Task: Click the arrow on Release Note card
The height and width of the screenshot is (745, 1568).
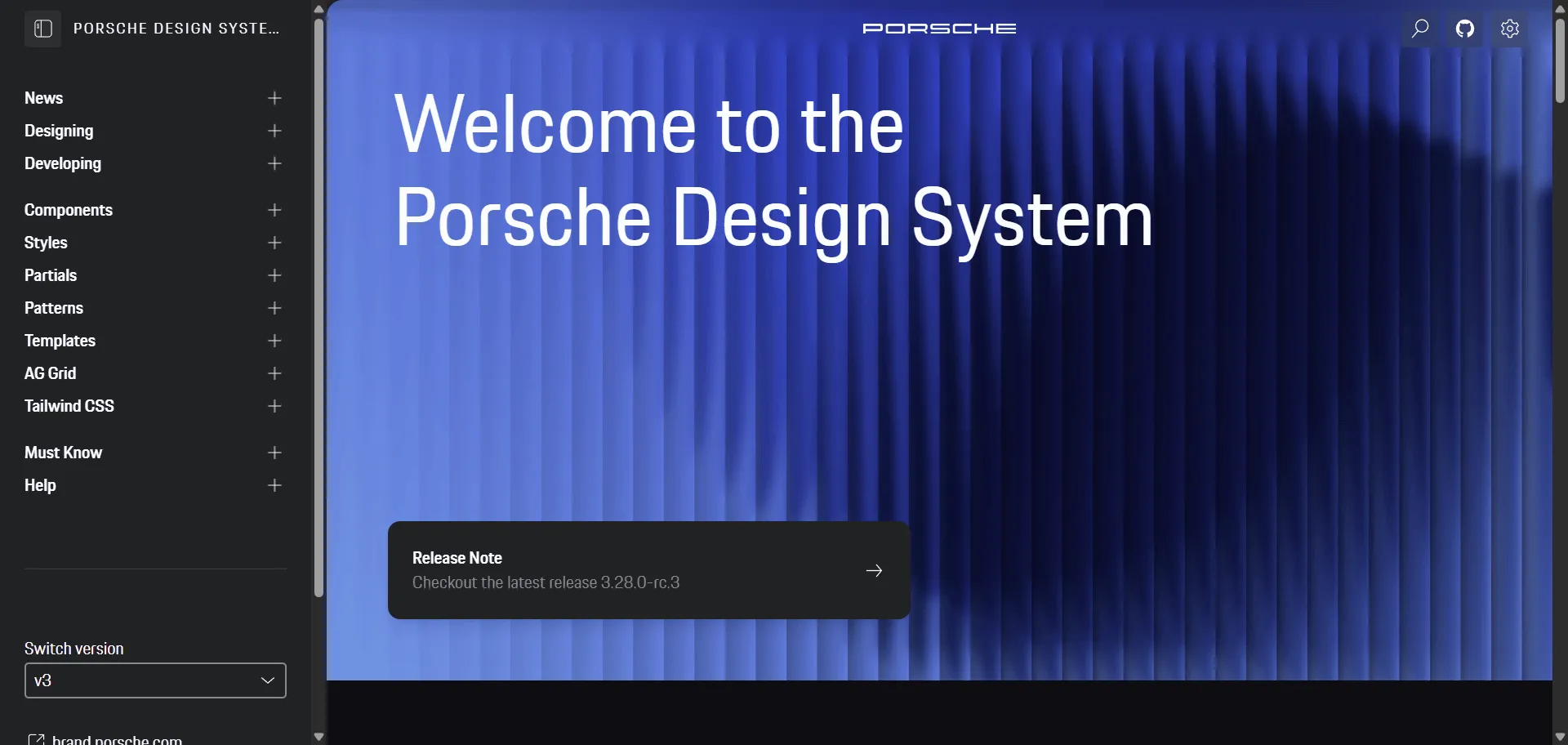Action: click(x=874, y=570)
